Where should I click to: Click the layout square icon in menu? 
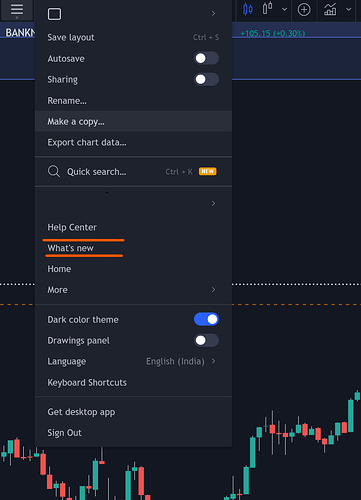(54, 14)
